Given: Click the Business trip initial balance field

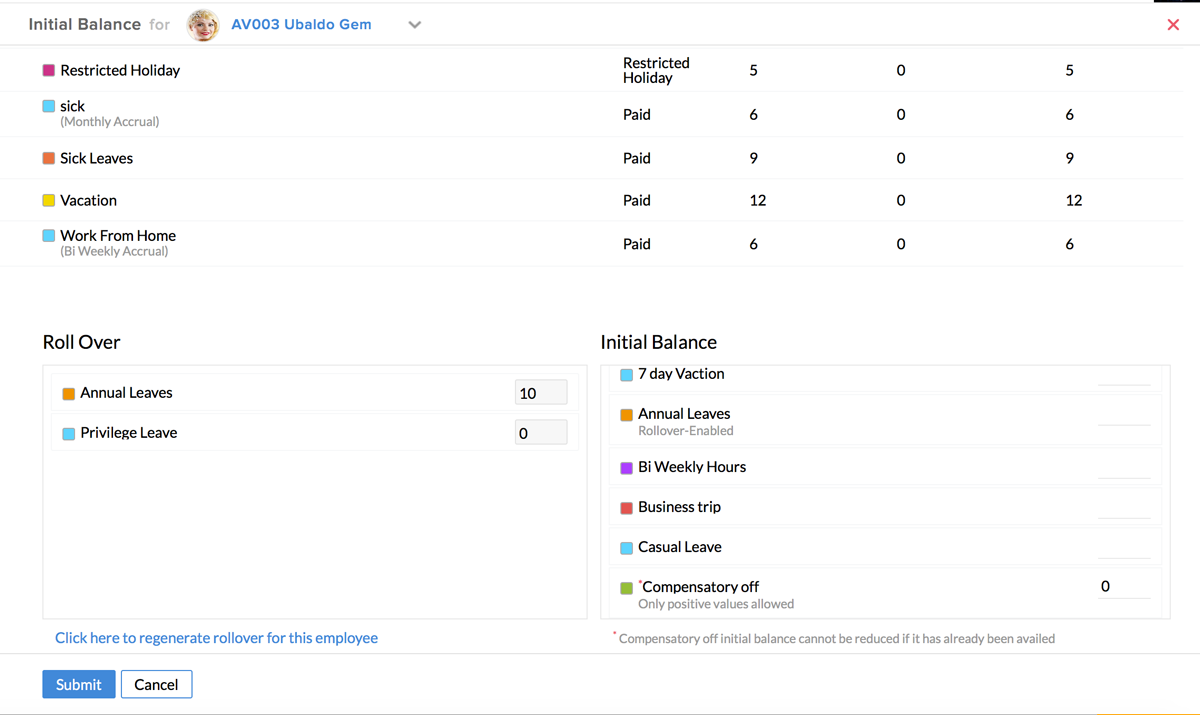Looking at the screenshot, I should (1123, 507).
